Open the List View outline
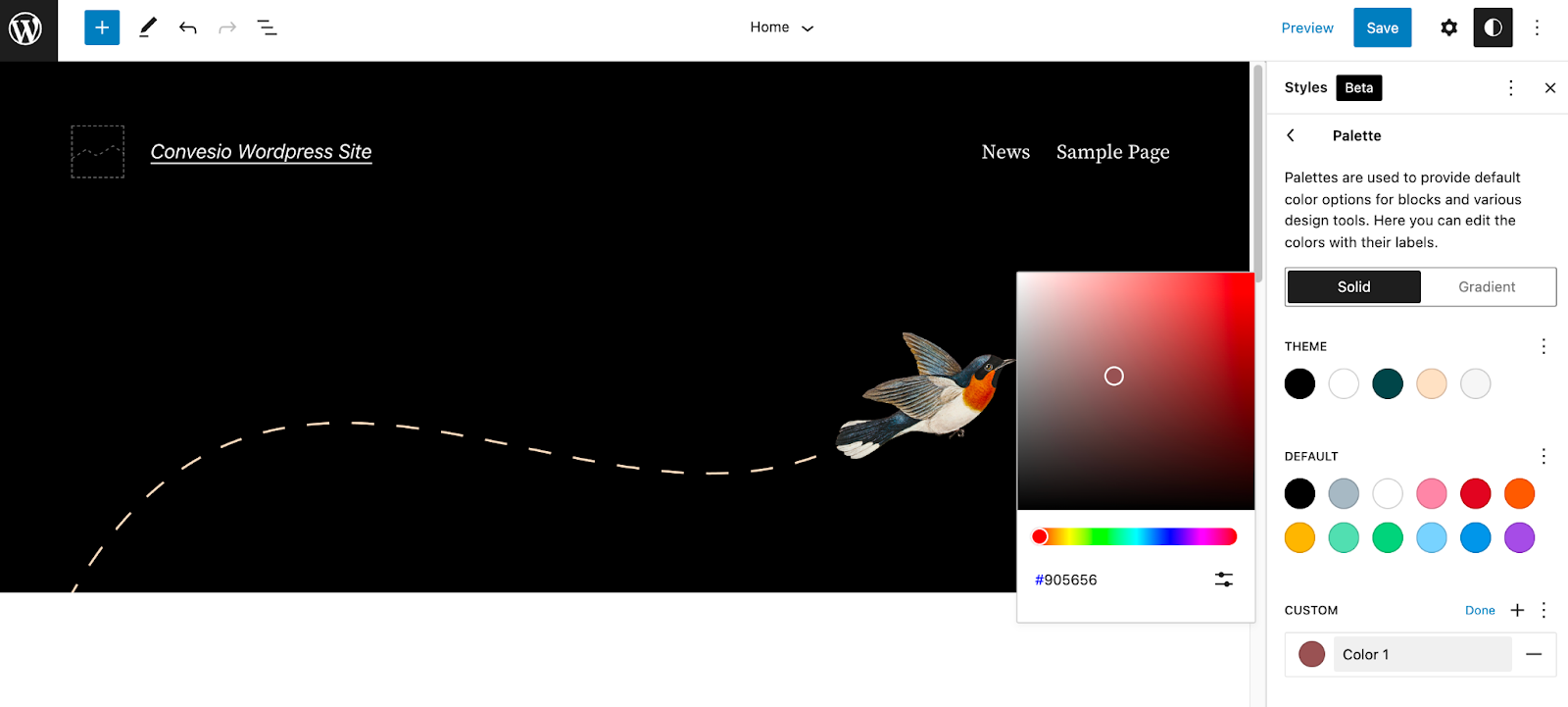 [267, 27]
